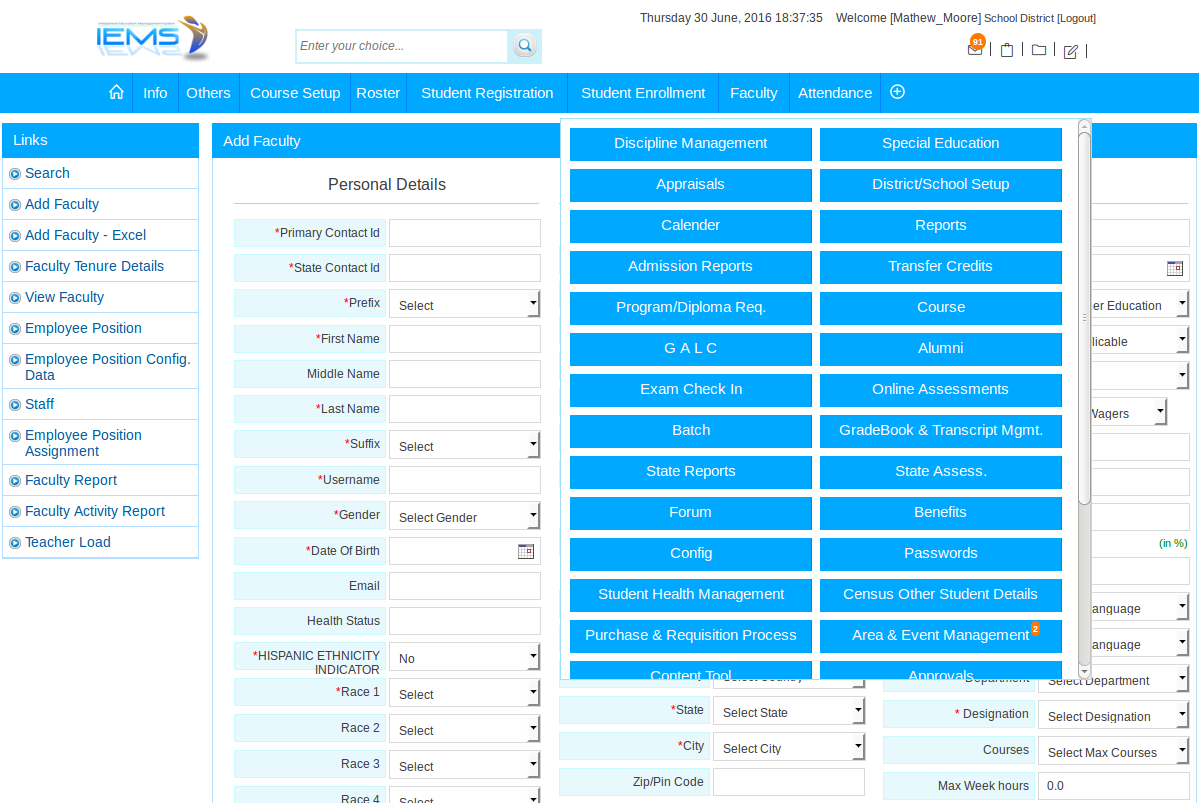Open the Select Max Courses dropdown

(1113, 751)
